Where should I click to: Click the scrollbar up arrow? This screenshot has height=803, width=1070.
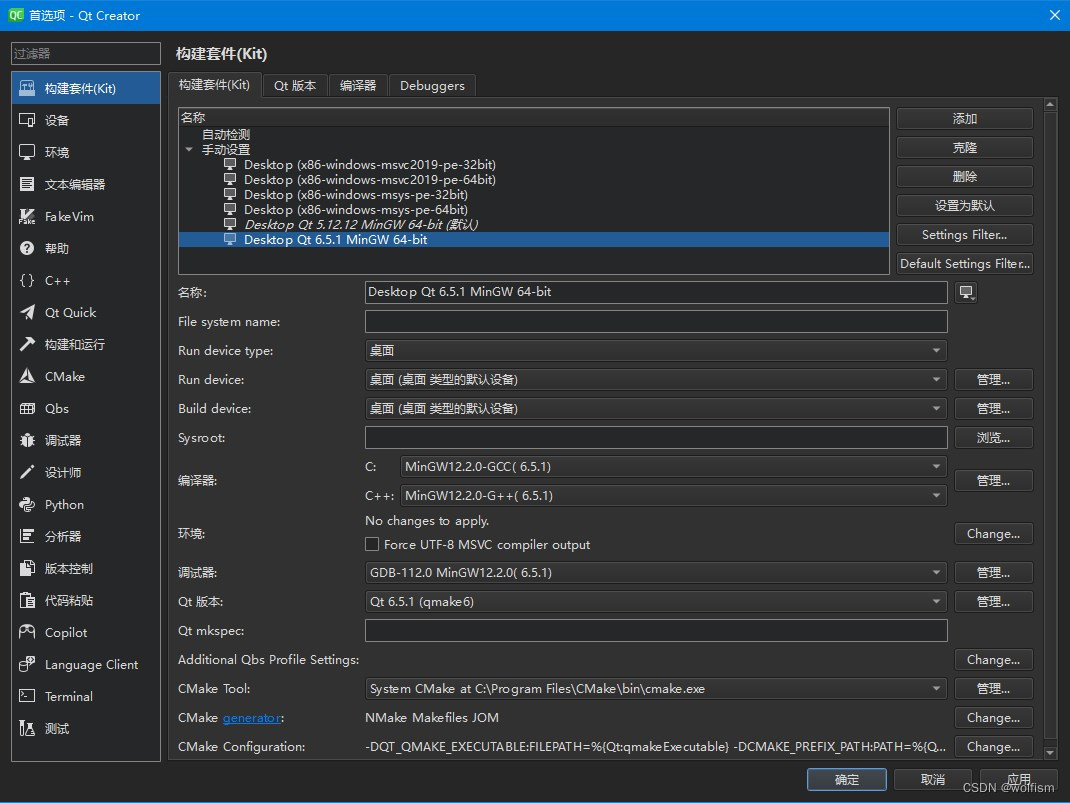[x=1050, y=104]
